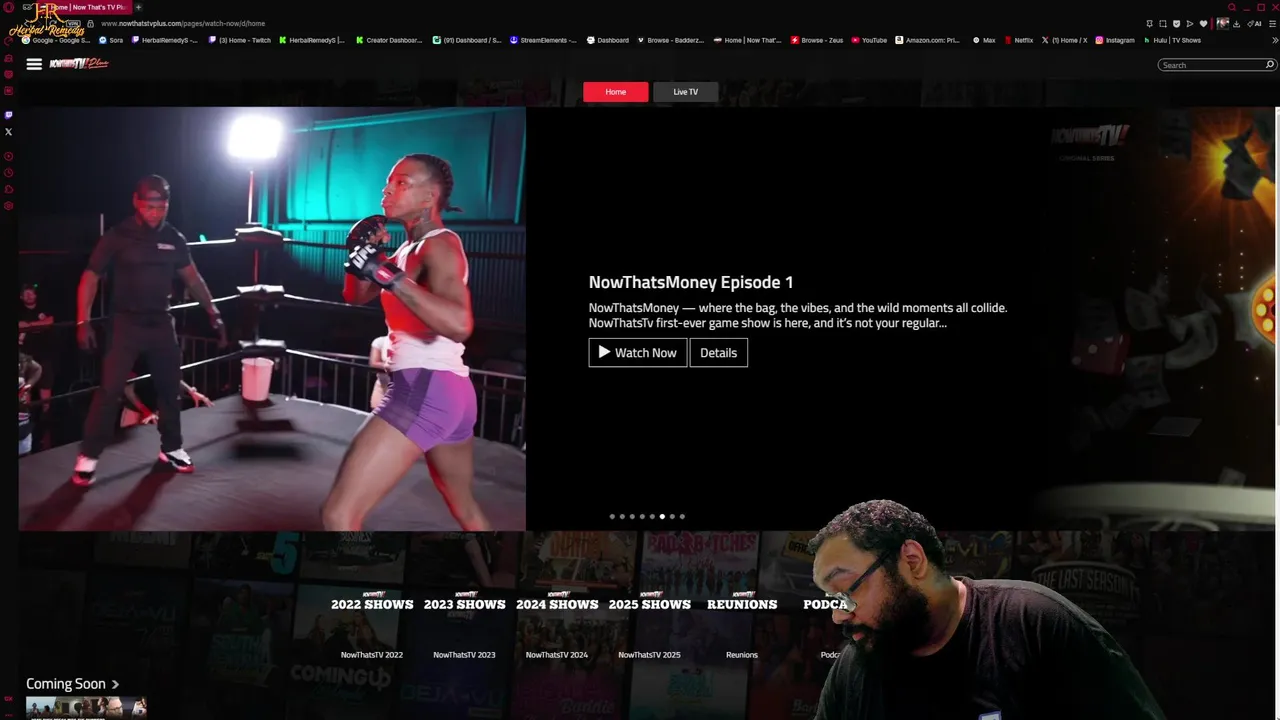Image resolution: width=1280 pixels, height=720 pixels.
Task: Click the NowThatsMoney boxing ring hero image
Action: 272,319
